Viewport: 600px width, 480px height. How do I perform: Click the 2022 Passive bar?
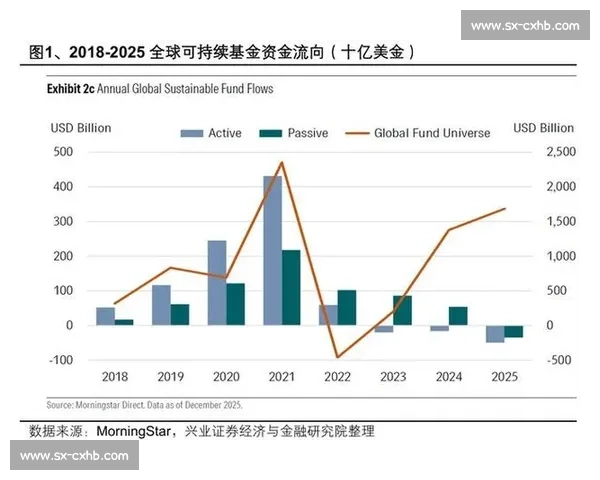coord(347,308)
